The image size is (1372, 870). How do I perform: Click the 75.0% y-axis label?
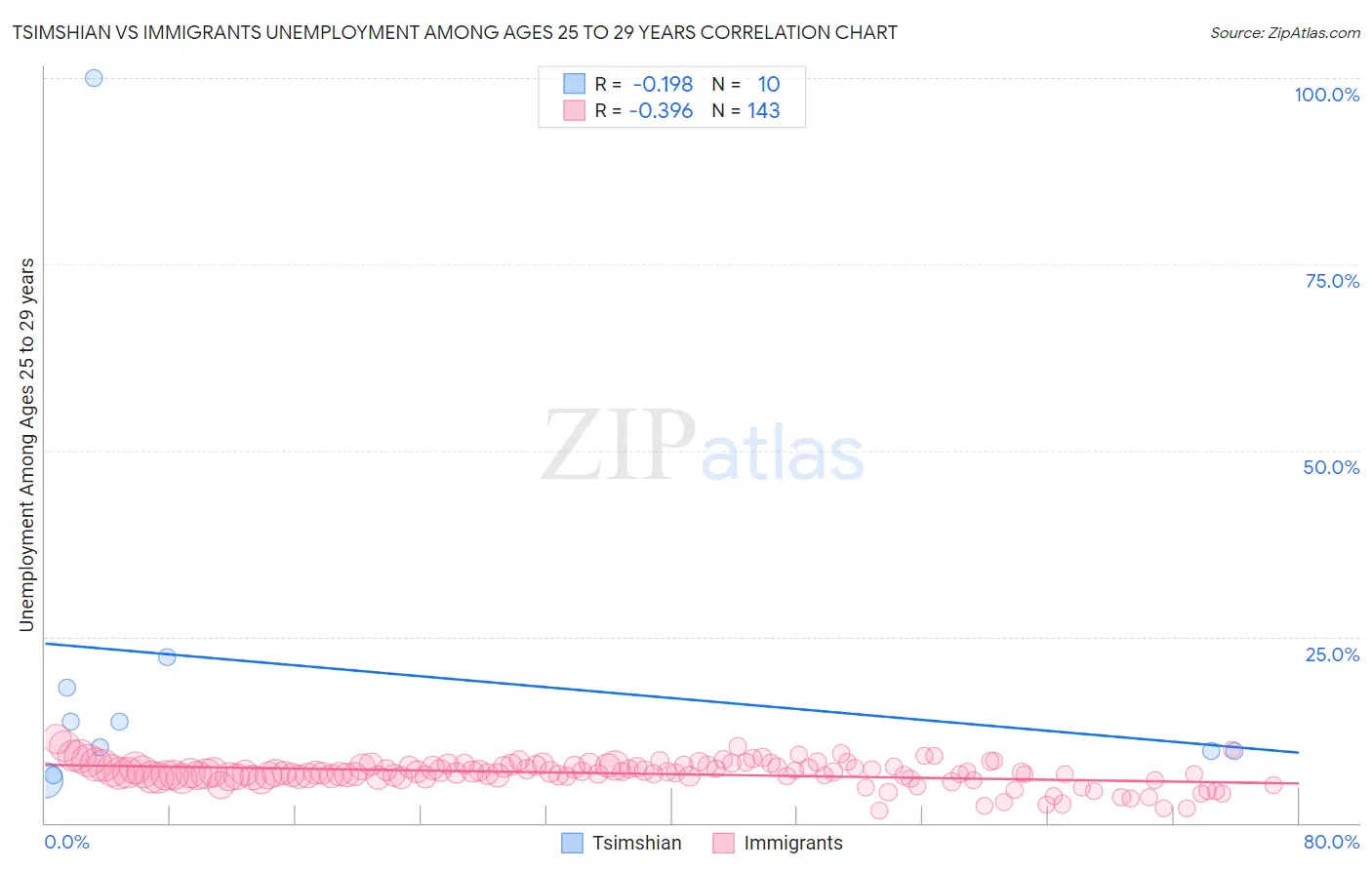pyautogui.click(x=1332, y=281)
